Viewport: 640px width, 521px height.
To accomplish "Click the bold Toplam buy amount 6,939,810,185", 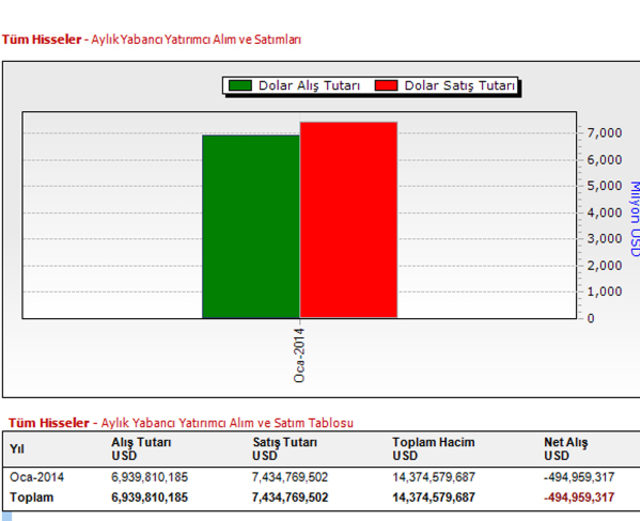I will coord(149,498).
